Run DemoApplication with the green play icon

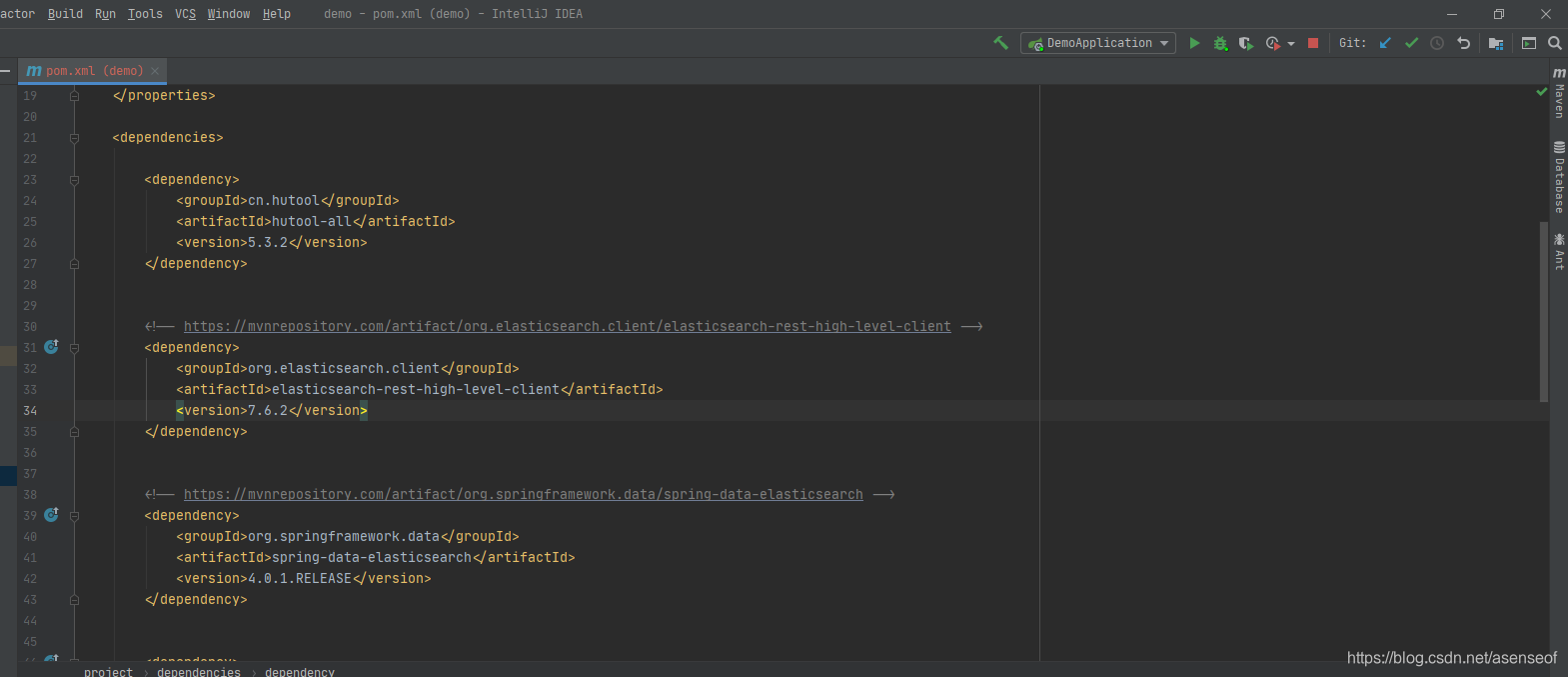point(1194,43)
